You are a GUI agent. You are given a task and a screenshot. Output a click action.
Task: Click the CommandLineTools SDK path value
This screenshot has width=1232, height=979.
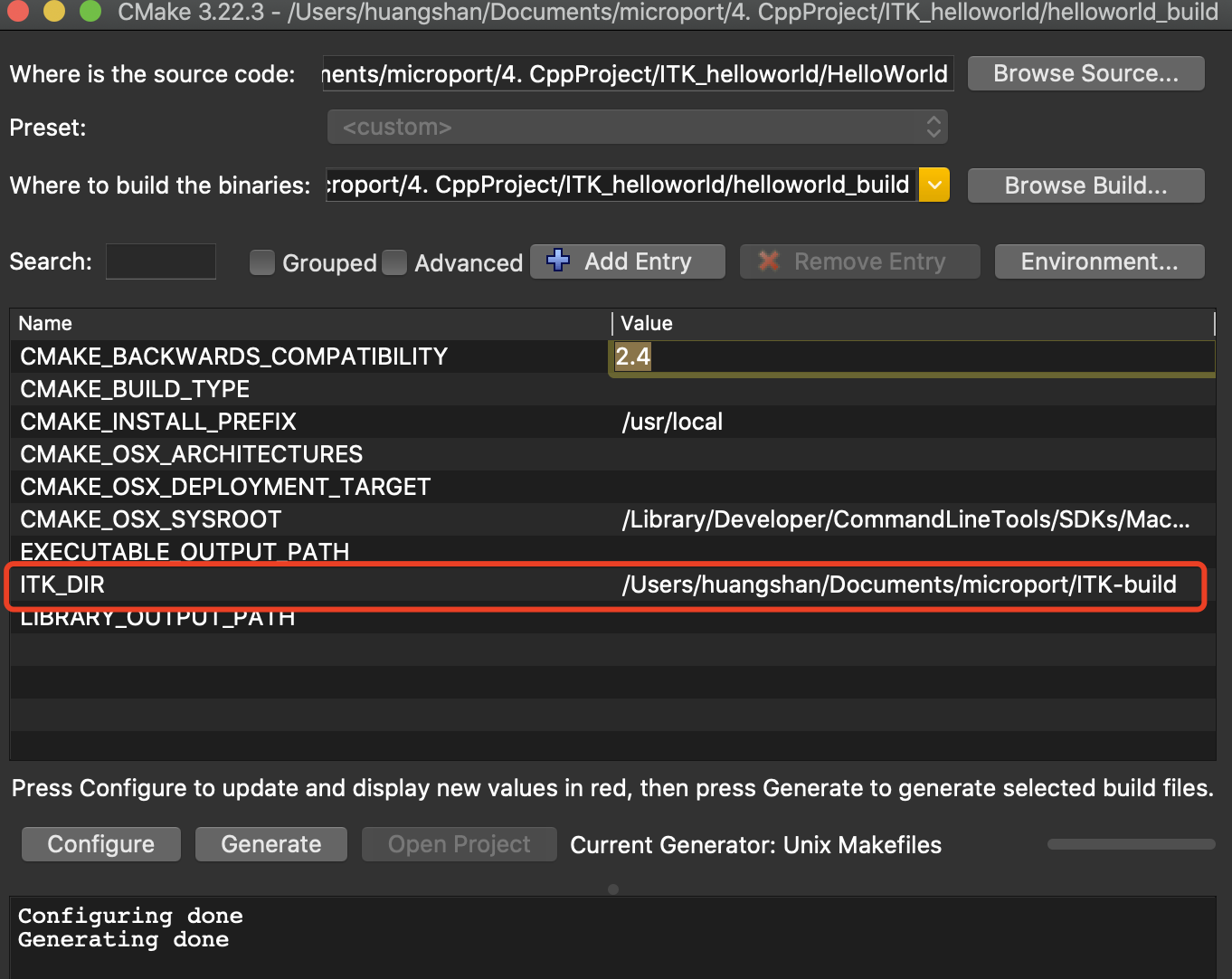tap(905, 519)
